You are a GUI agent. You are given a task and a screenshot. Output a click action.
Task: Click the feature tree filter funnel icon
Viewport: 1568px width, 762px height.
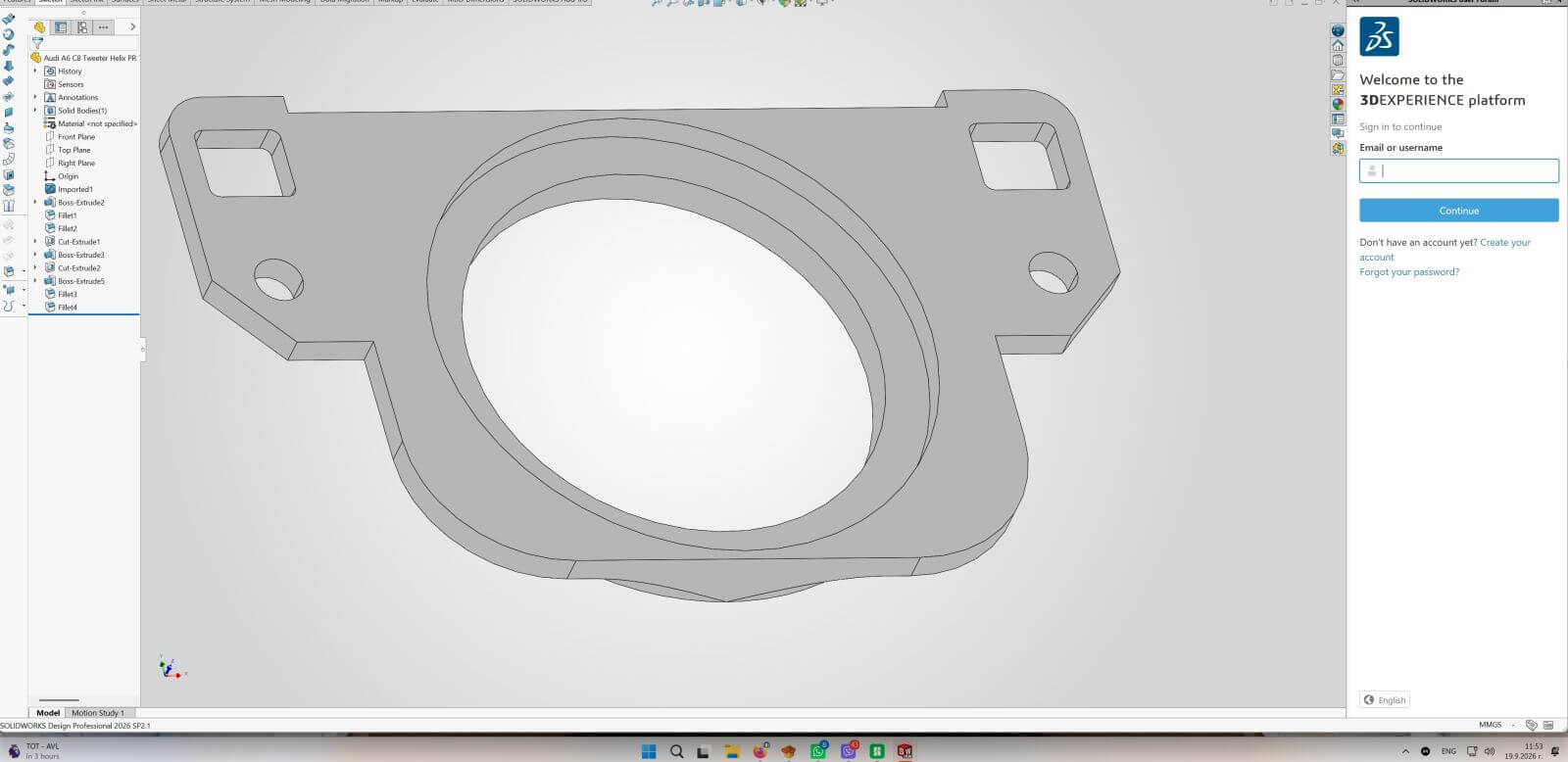click(37, 44)
